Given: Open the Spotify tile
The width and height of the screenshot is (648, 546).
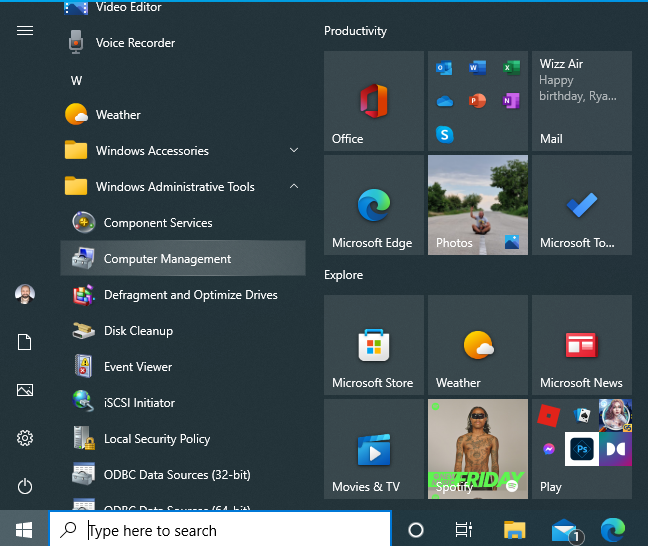Looking at the screenshot, I should tap(478, 449).
